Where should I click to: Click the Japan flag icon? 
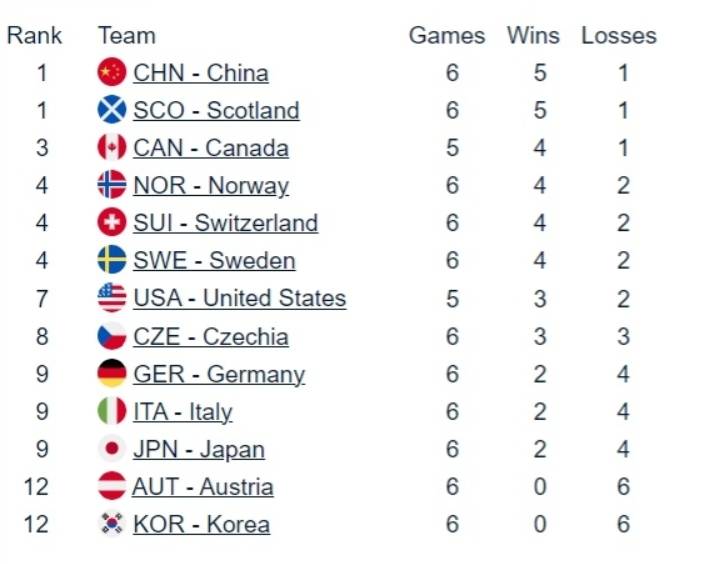point(112,449)
